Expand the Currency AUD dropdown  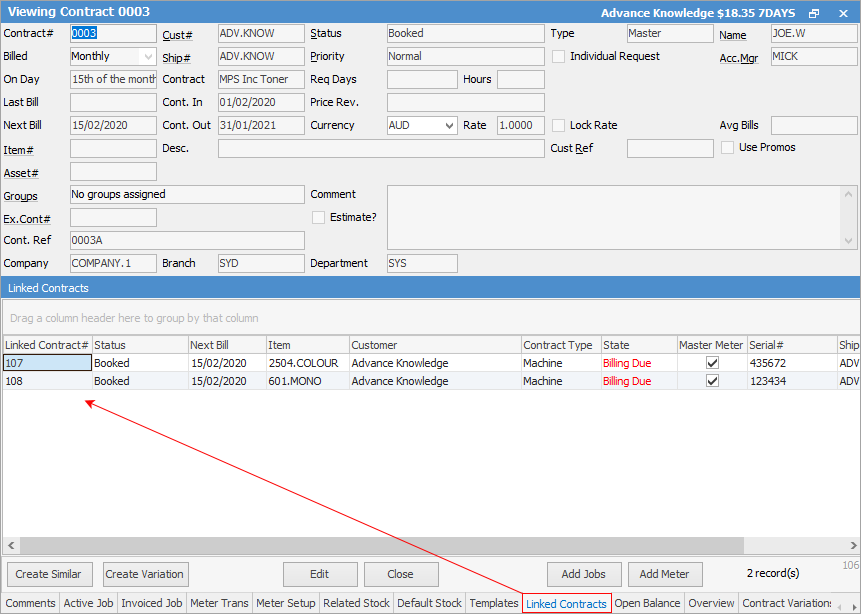point(449,126)
